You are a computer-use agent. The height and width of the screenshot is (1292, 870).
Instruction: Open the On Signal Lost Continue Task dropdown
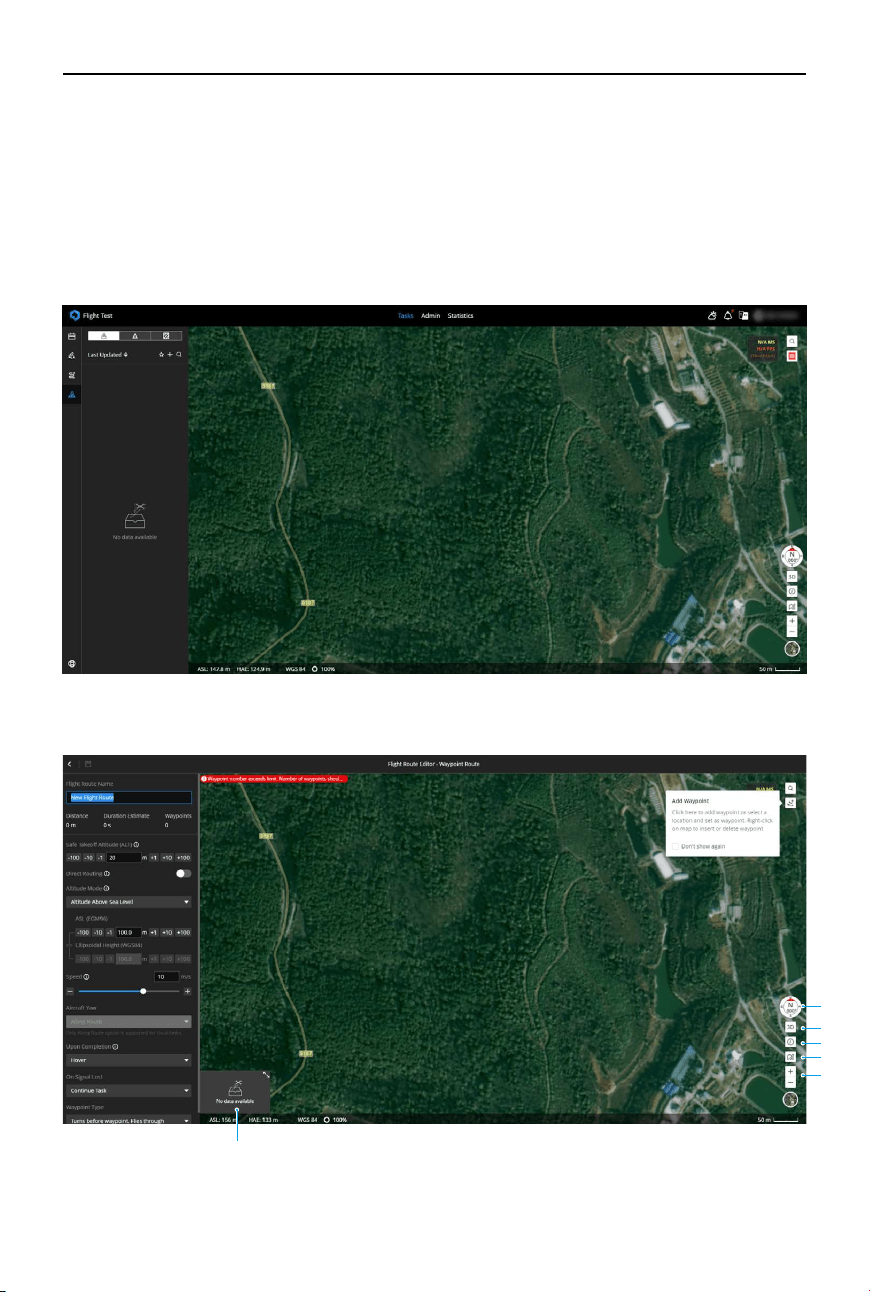tap(128, 1090)
